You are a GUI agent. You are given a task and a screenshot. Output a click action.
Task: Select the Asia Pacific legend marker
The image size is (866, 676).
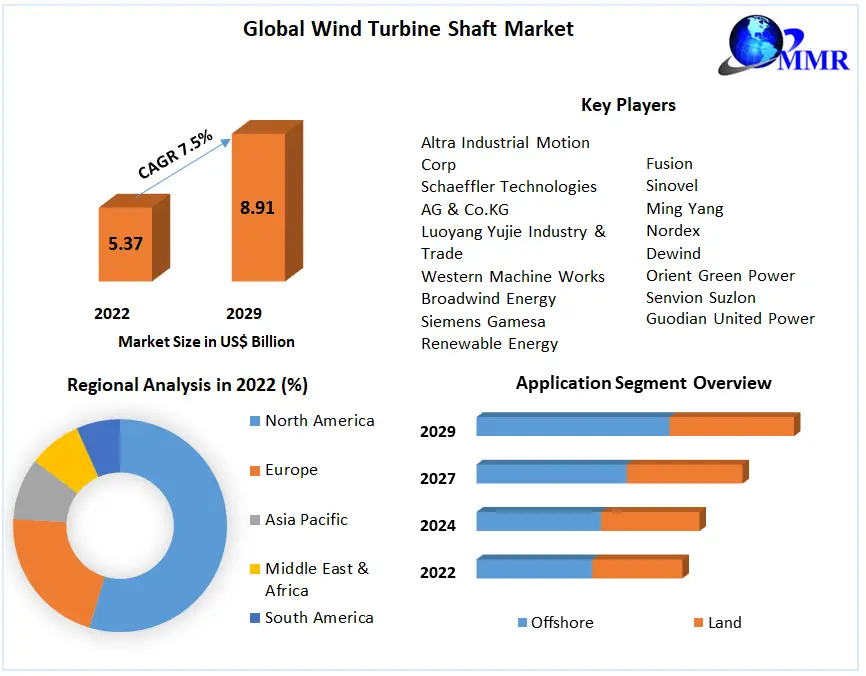coord(255,520)
